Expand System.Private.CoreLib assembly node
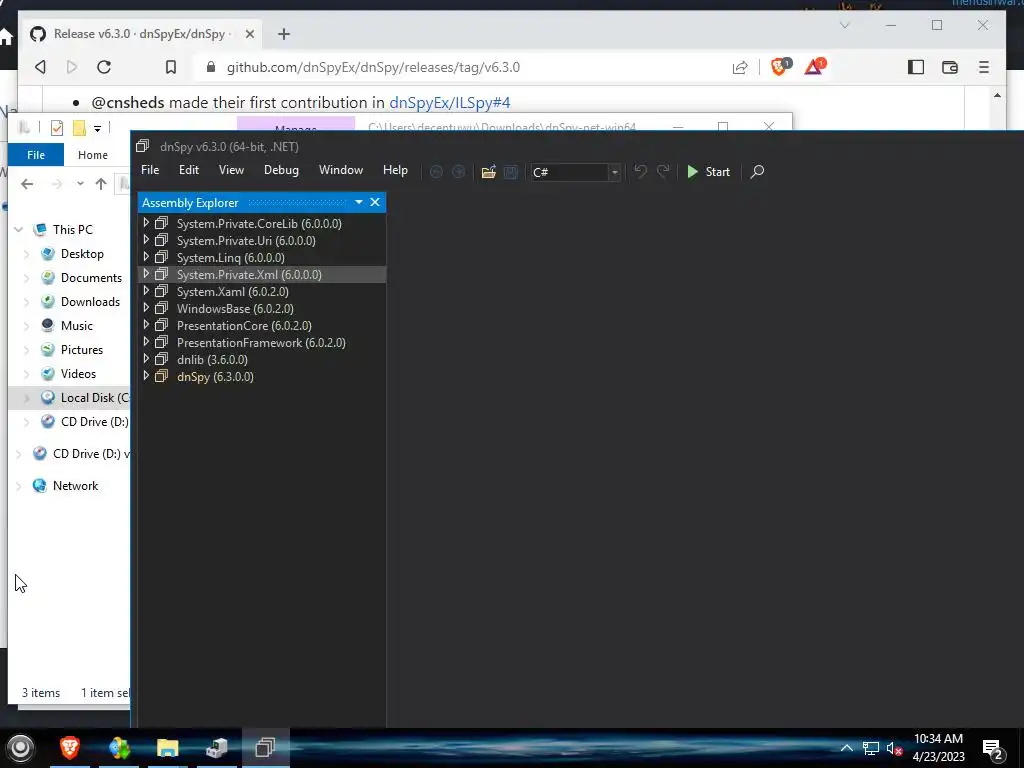Image resolution: width=1024 pixels, height=768 pixels. point(146,223)
